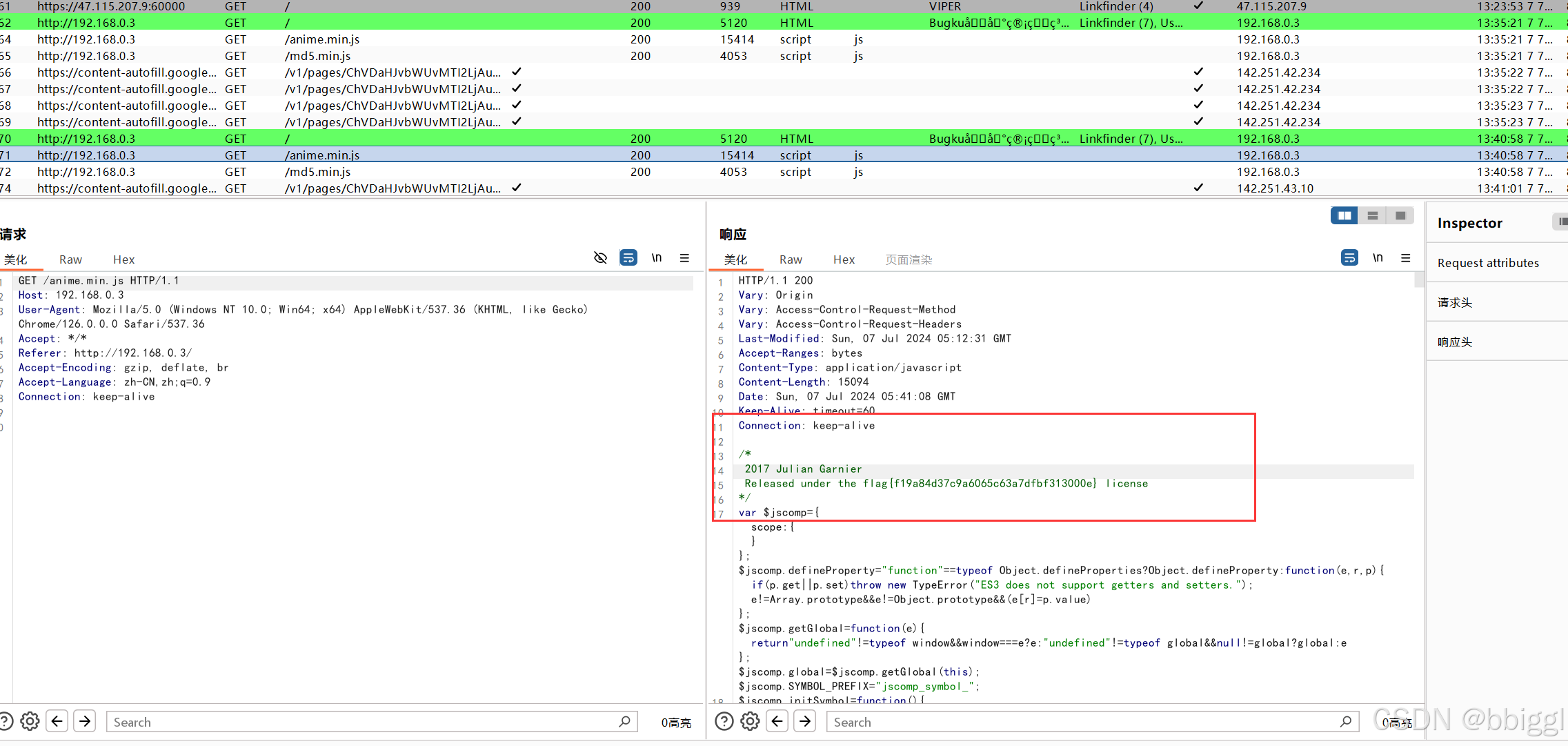
Task: Expand 请求头 section in Inspector
Action: [1455, 302]
